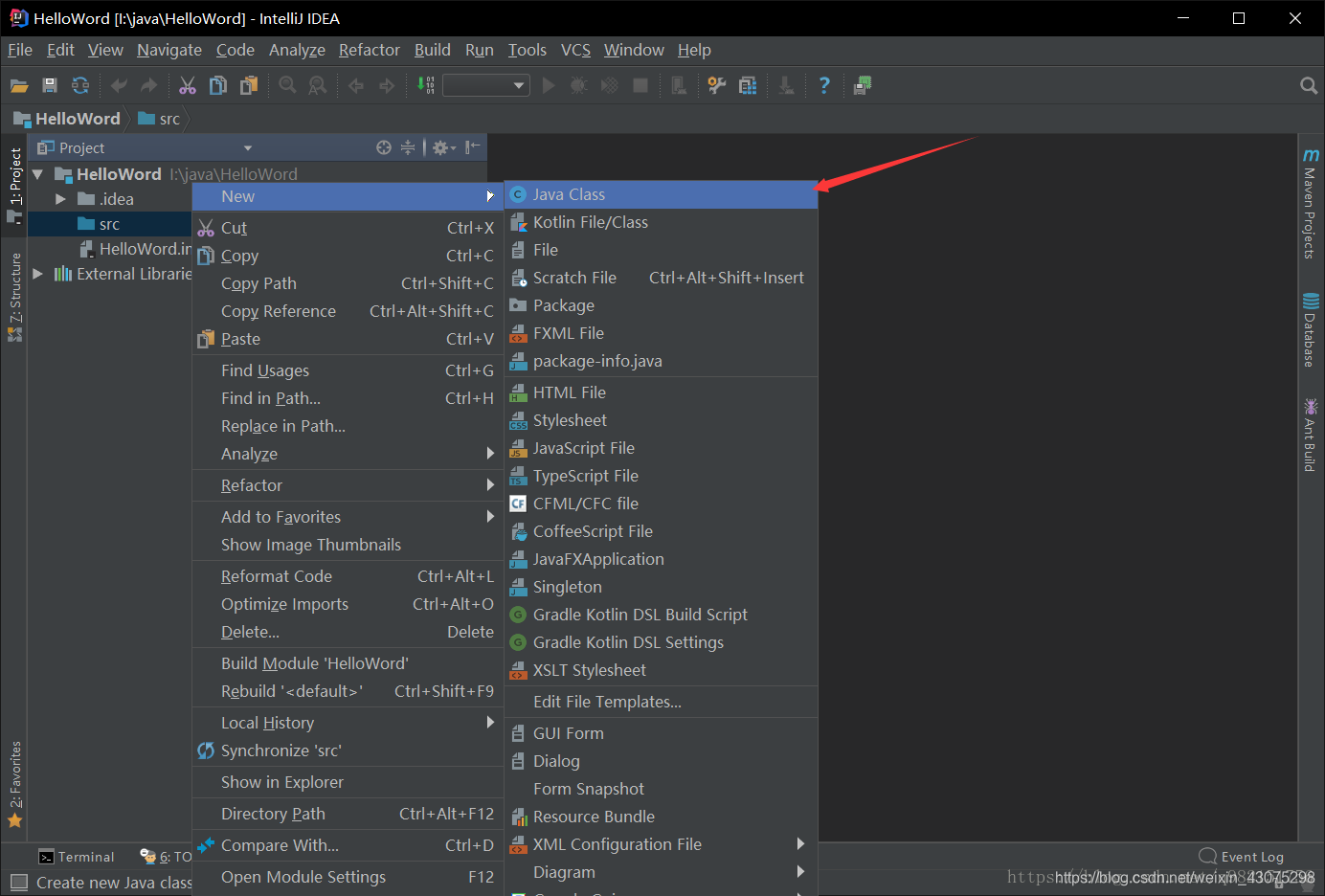
Task: Collapse the HelloWord project tree node
Action: (38, 174)
